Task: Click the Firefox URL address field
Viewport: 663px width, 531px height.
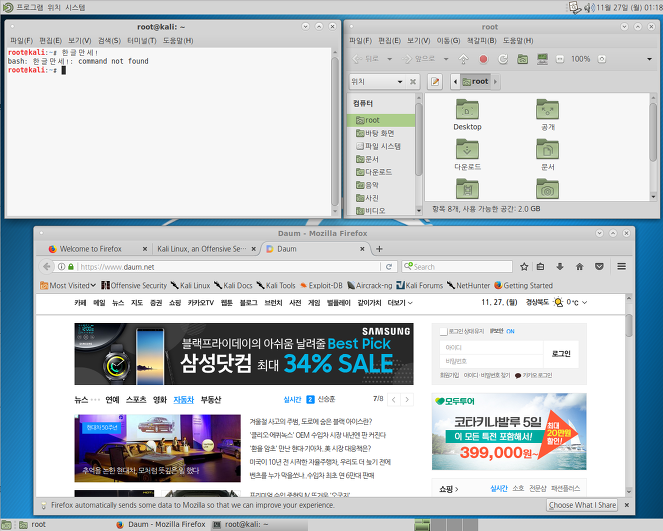Action: point(228,267)
